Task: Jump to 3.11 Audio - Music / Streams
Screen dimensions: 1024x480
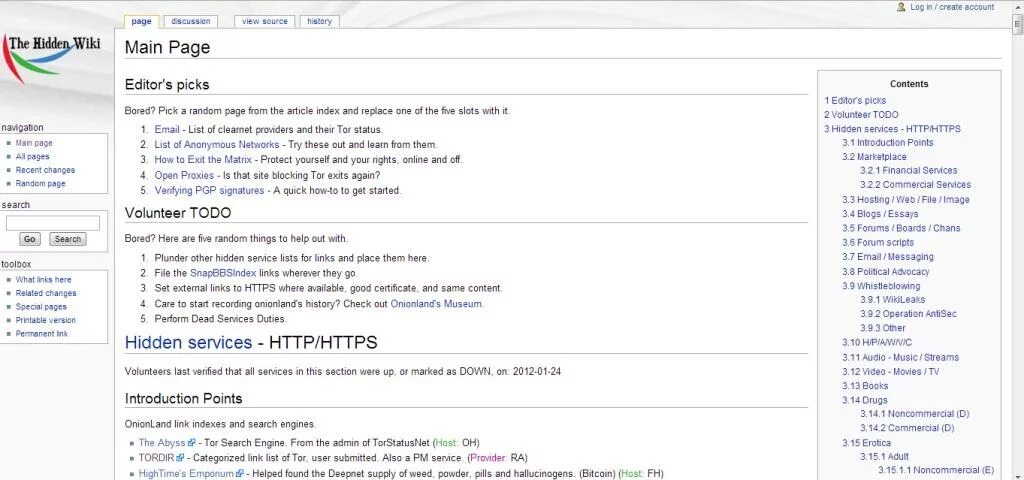Action: click(900, 357)
